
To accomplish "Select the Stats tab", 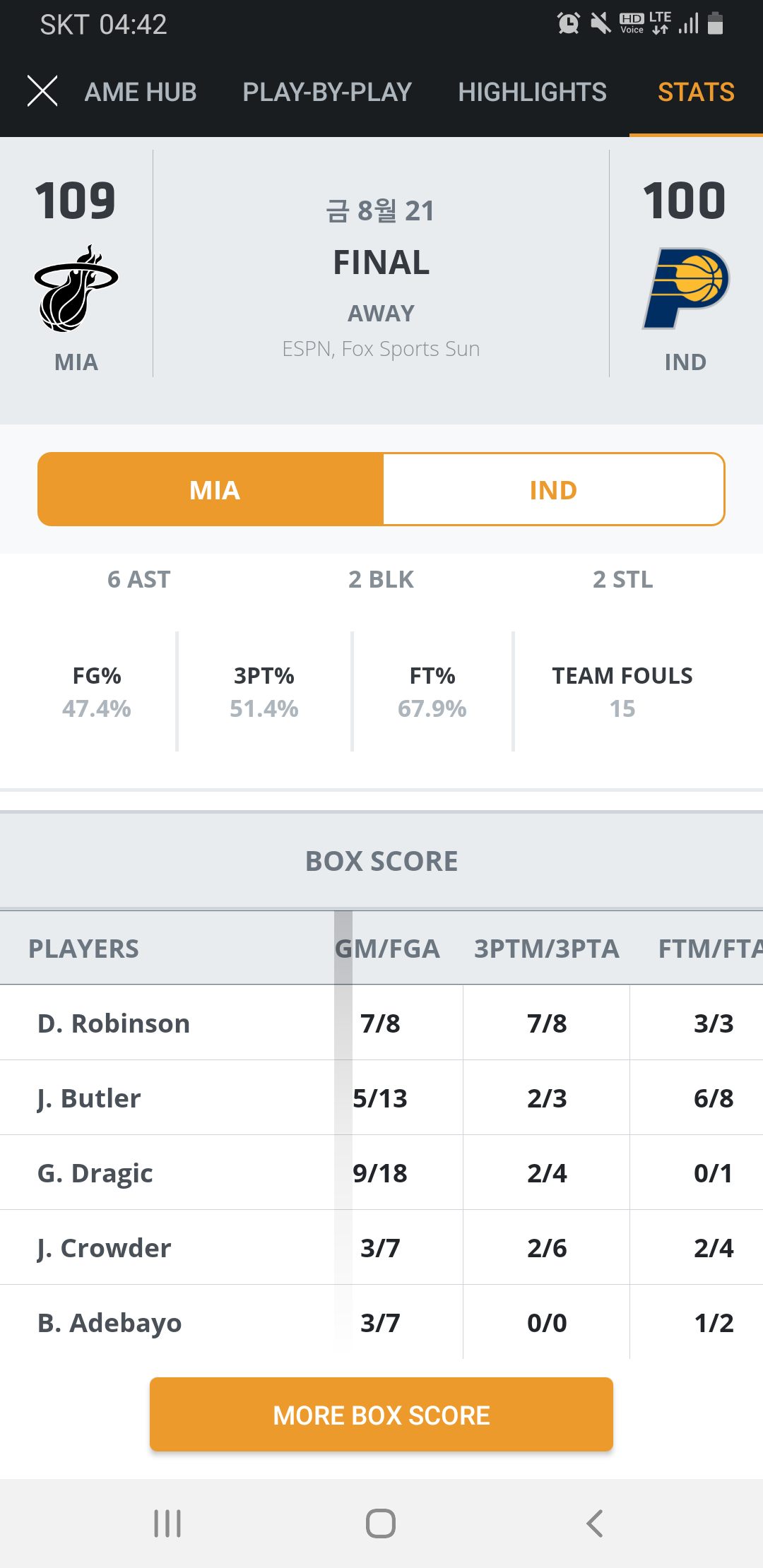I will click(696, 93).
